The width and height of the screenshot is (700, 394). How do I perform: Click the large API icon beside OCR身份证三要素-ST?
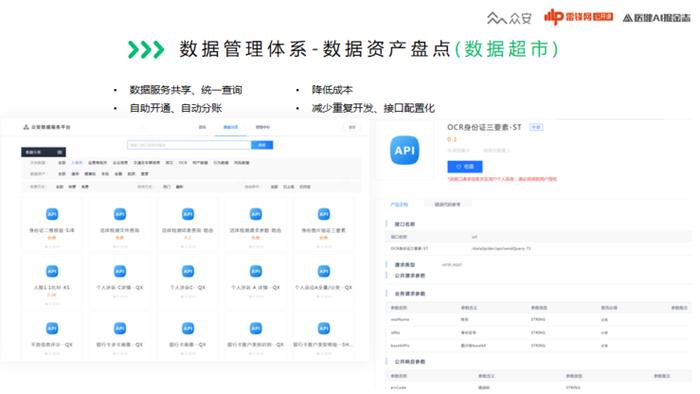(404, 150)
